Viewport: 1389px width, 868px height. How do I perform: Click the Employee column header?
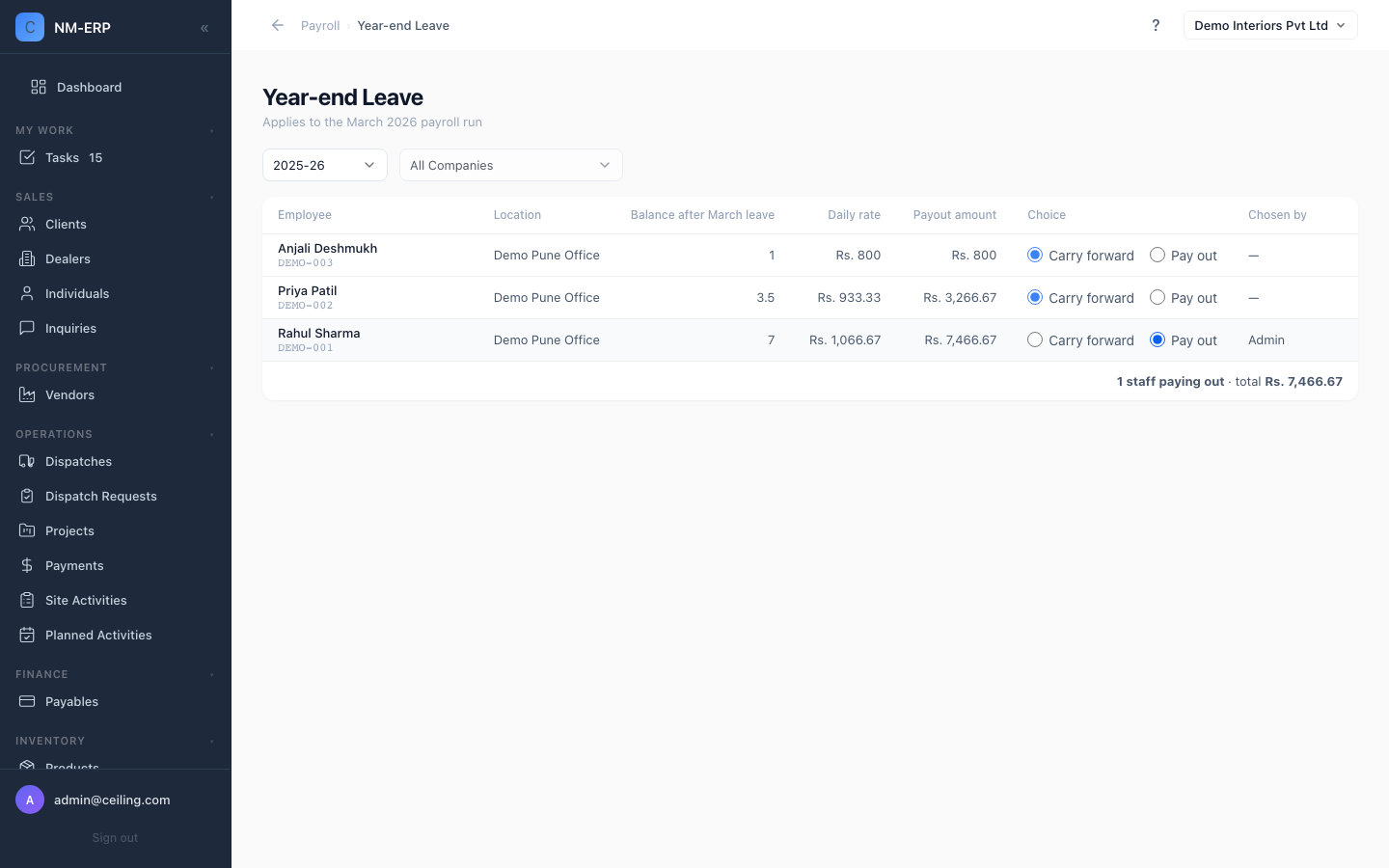tap(305, 215)
